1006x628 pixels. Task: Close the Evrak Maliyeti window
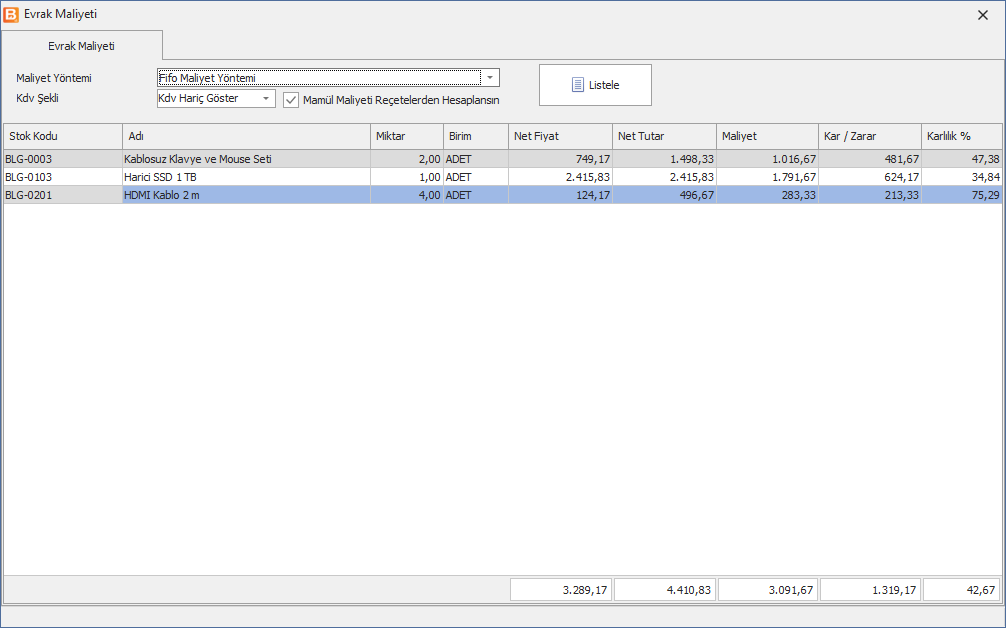(x=982, y=15)
